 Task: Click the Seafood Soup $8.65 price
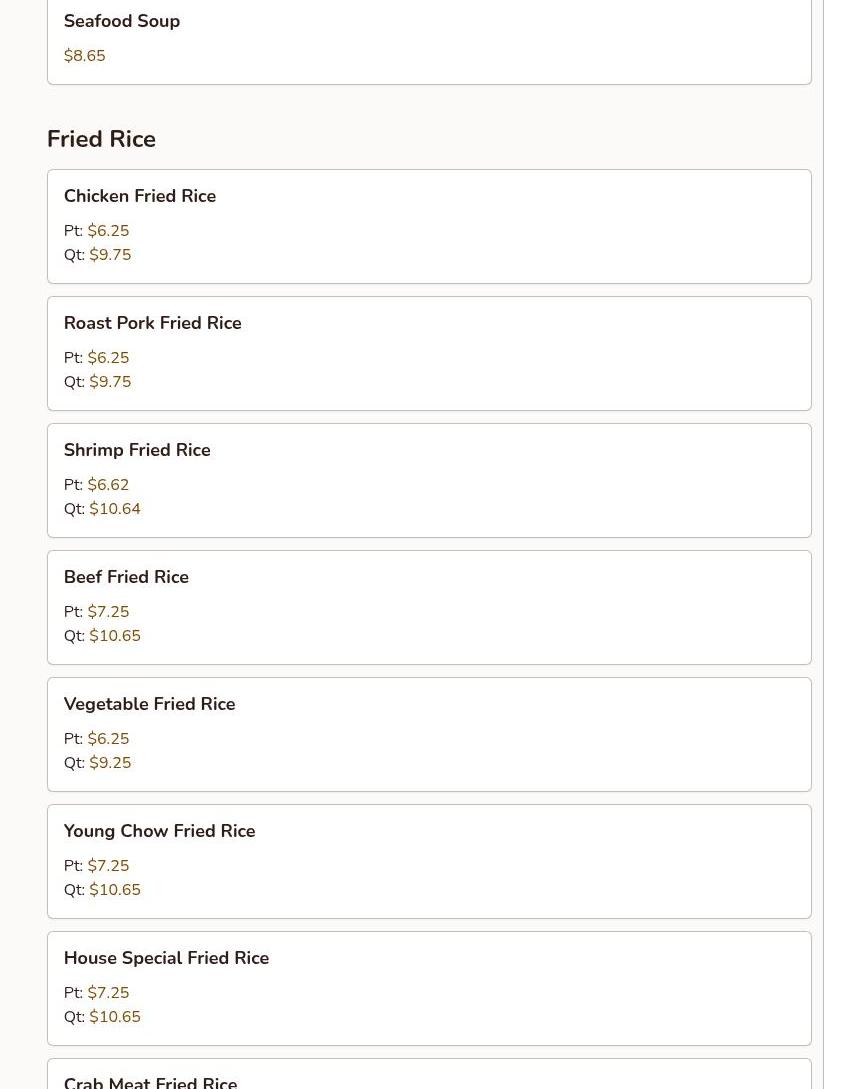85,56
